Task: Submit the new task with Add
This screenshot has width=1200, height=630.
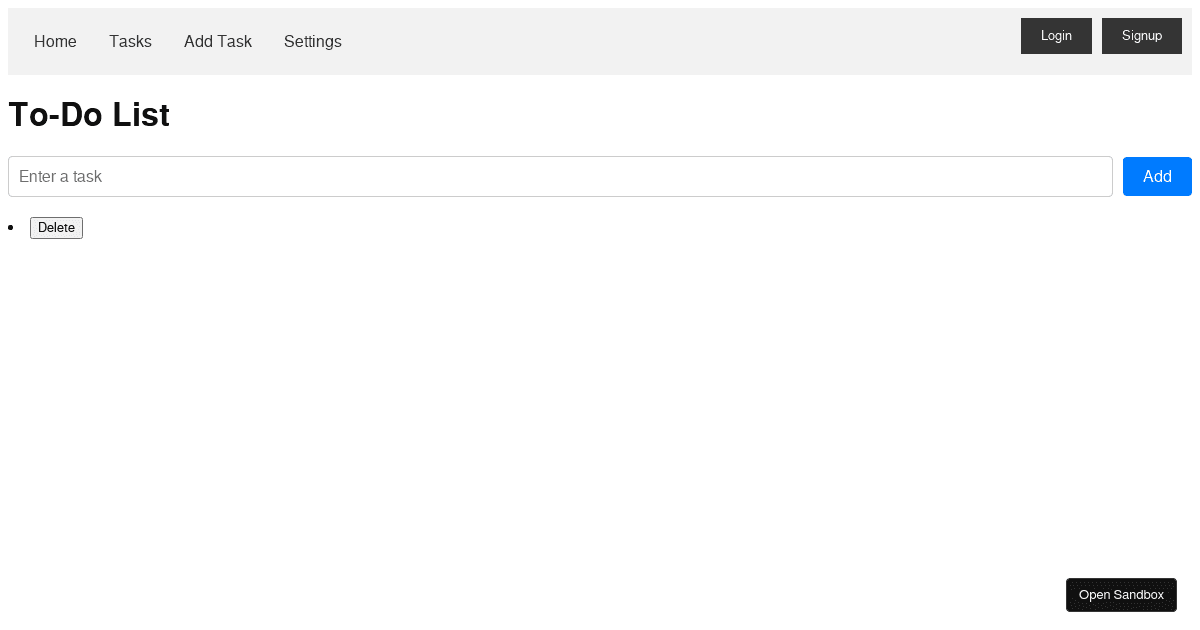Action: (x=1157, y=177)
